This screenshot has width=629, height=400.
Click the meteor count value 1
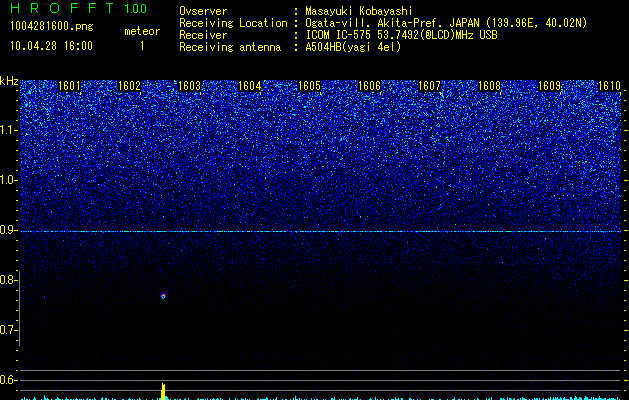(x=142, y=46)
